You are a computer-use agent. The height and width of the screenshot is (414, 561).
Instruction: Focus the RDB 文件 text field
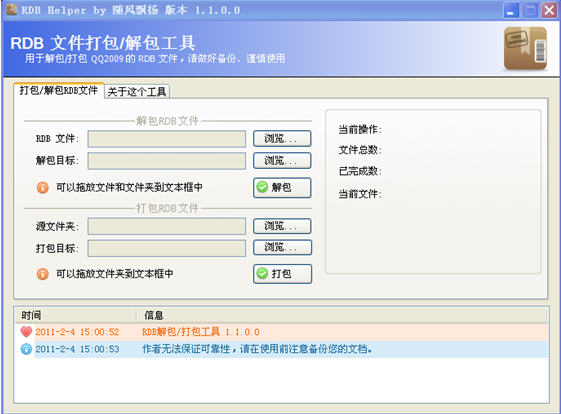coord(167,139)
